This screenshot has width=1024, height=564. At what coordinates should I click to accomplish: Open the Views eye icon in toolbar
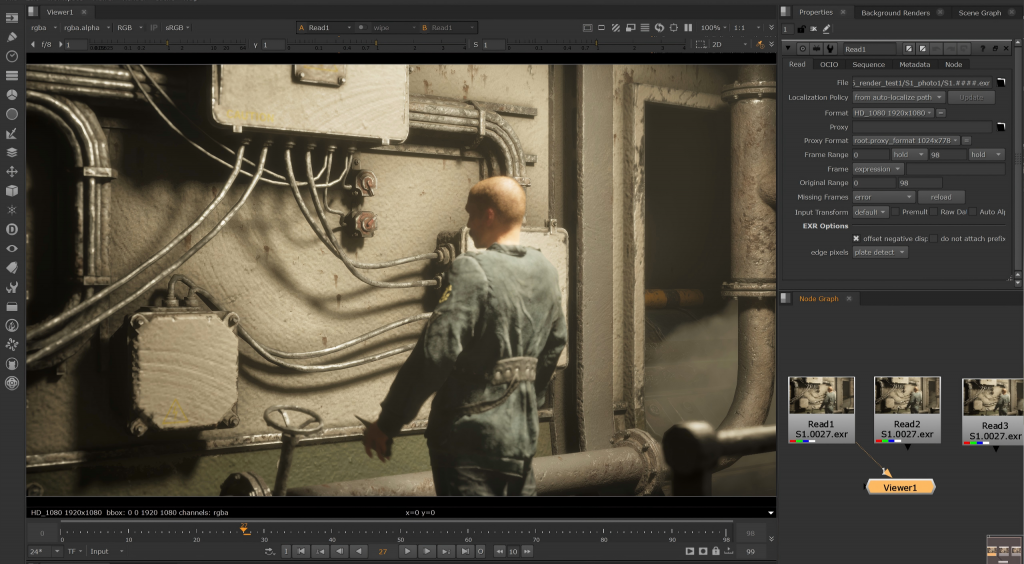coord(12,248)
